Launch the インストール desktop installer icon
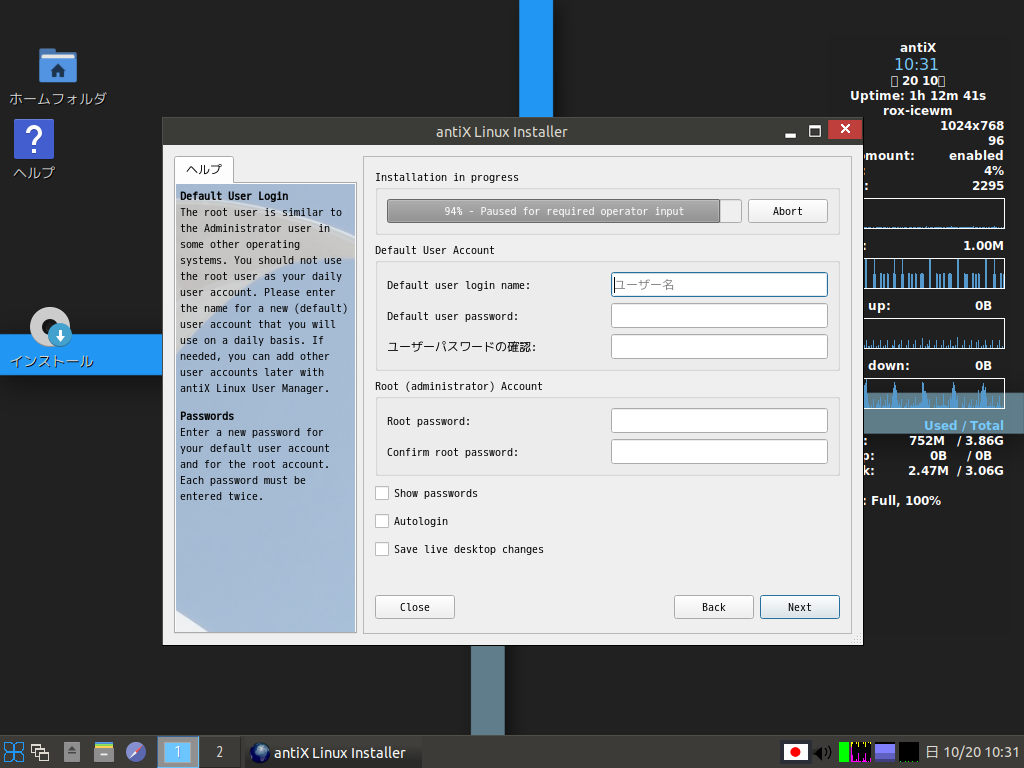 coord(50,327)
